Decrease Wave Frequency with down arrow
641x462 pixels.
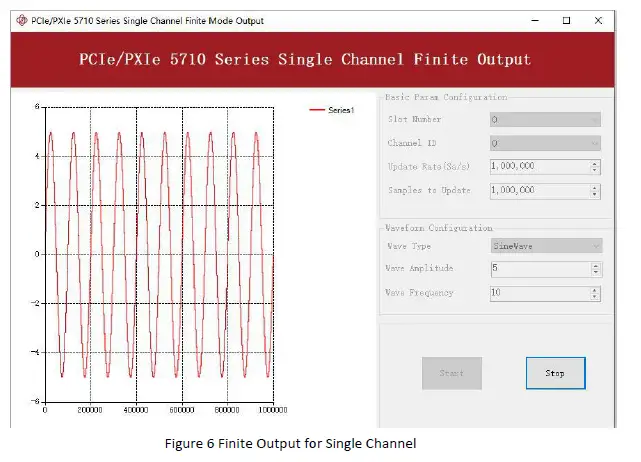595,296
